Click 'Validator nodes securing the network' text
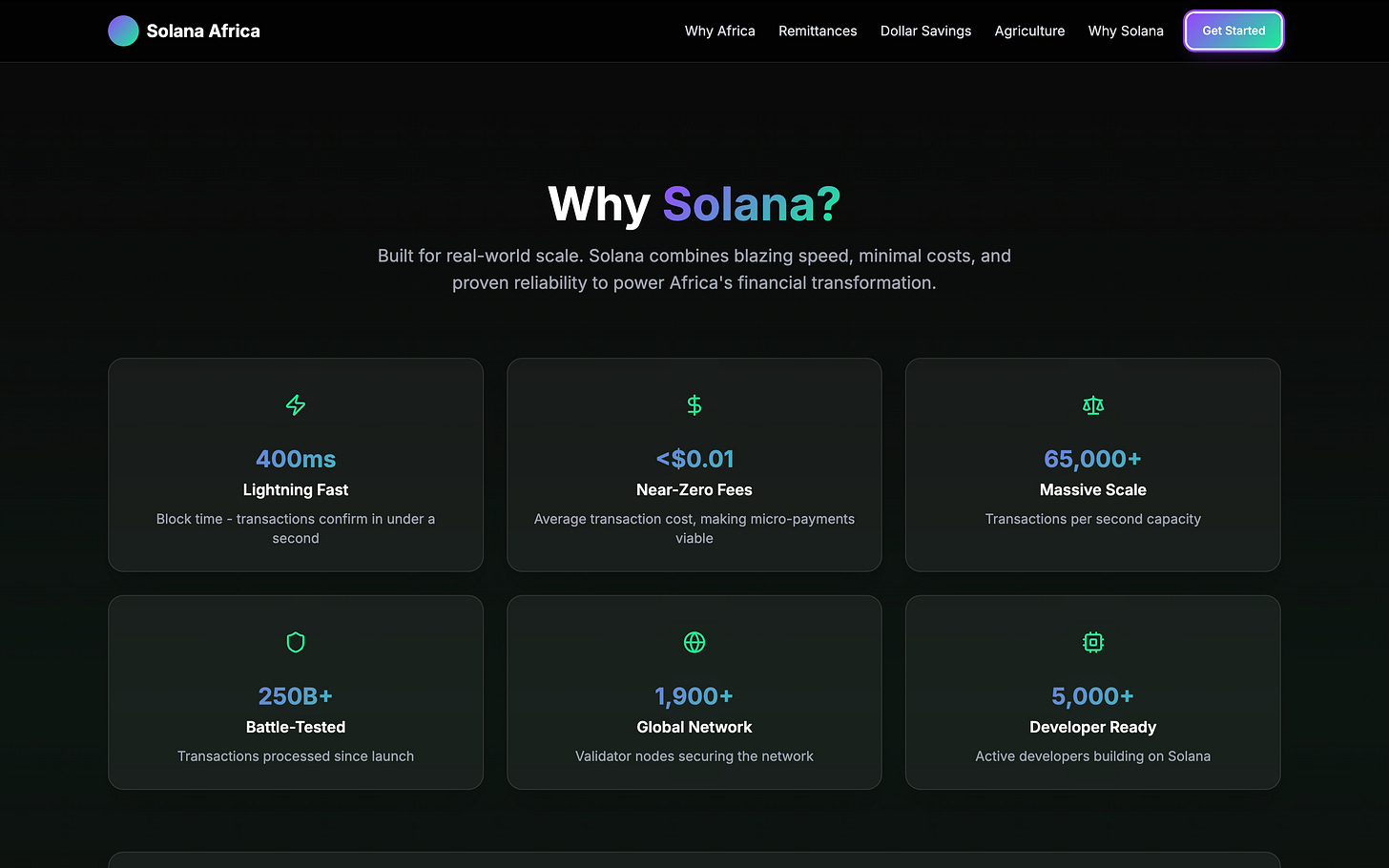This screenshot has height=868, width=1389. point(694,756)
